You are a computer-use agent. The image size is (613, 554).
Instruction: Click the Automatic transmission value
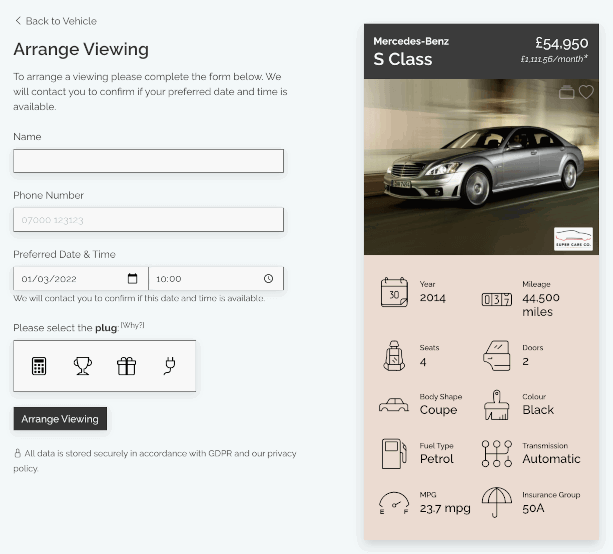tap(551, 459)
